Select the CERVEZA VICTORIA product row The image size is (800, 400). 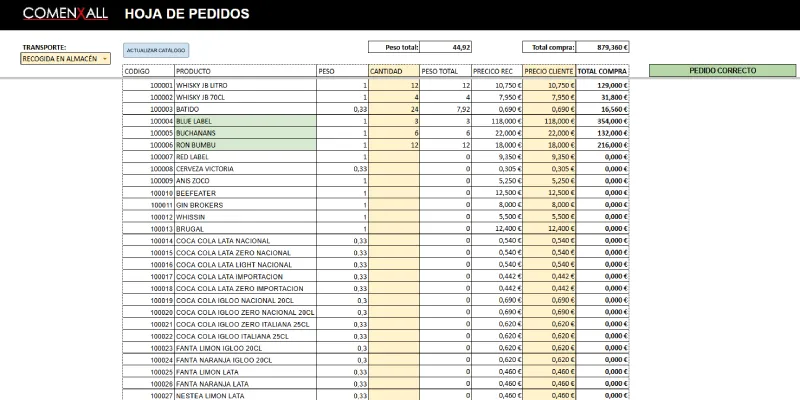(376, 169)
